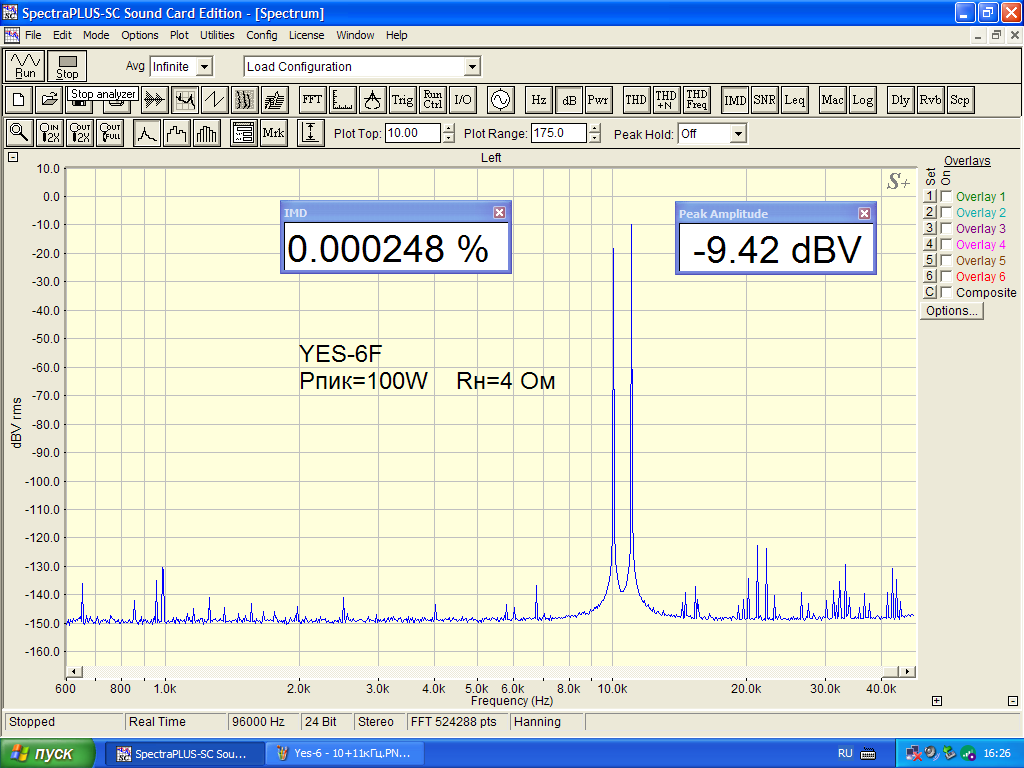Click the Mrk markers button
This screenshot has width=1024, height=768.
pos(273,133)
